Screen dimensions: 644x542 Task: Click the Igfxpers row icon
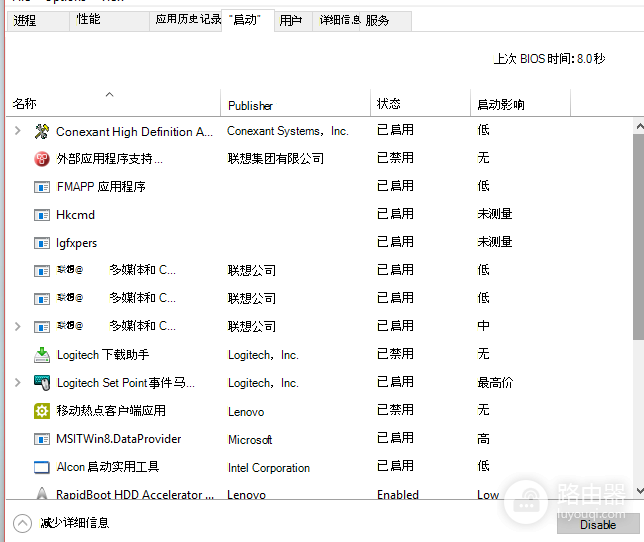tap(42, 243)
